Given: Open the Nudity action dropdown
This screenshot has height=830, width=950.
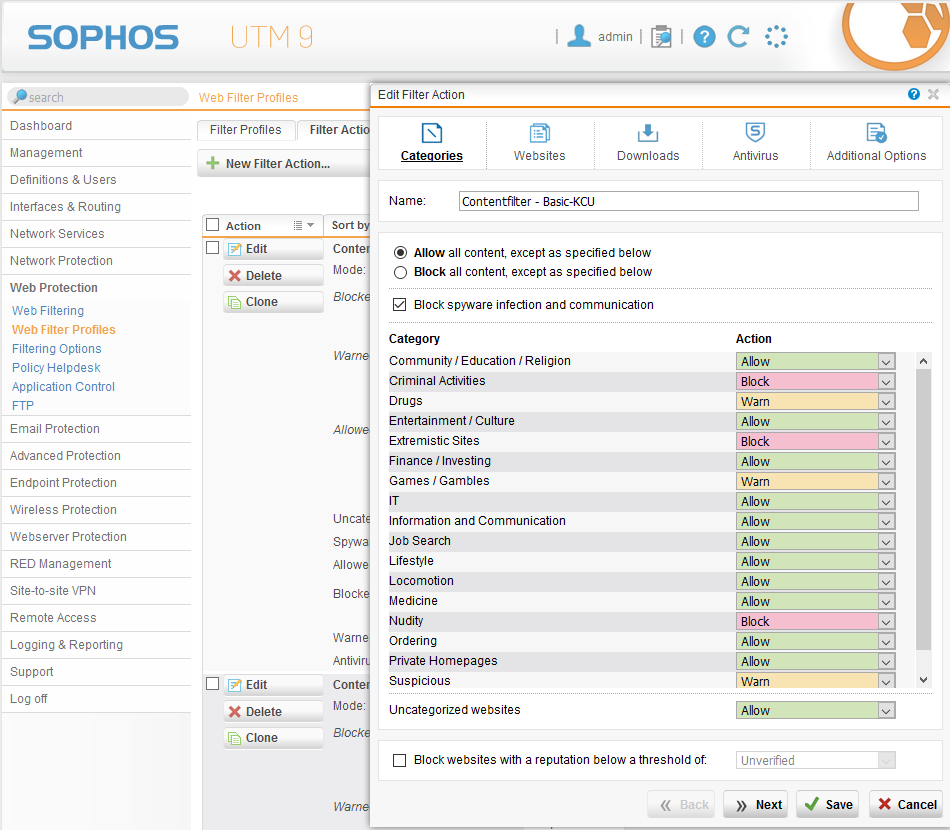Looking at the screenshot, I should 815,622.
